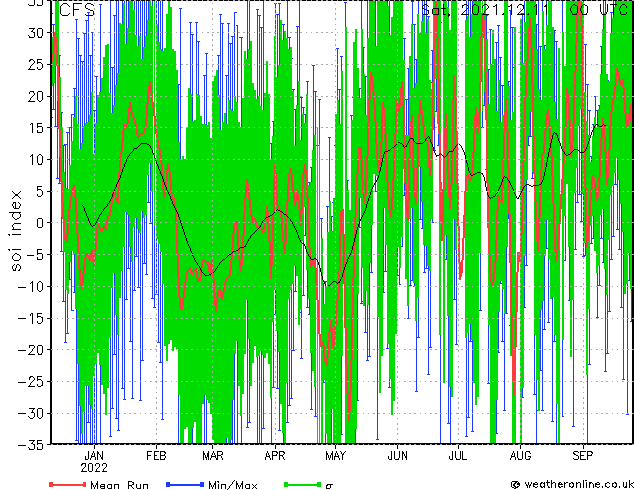Click the -20 y-axis value
Image resolution: width=634 pixels, height=490 pixels.
pyautogui.click(x=31, y=350)
